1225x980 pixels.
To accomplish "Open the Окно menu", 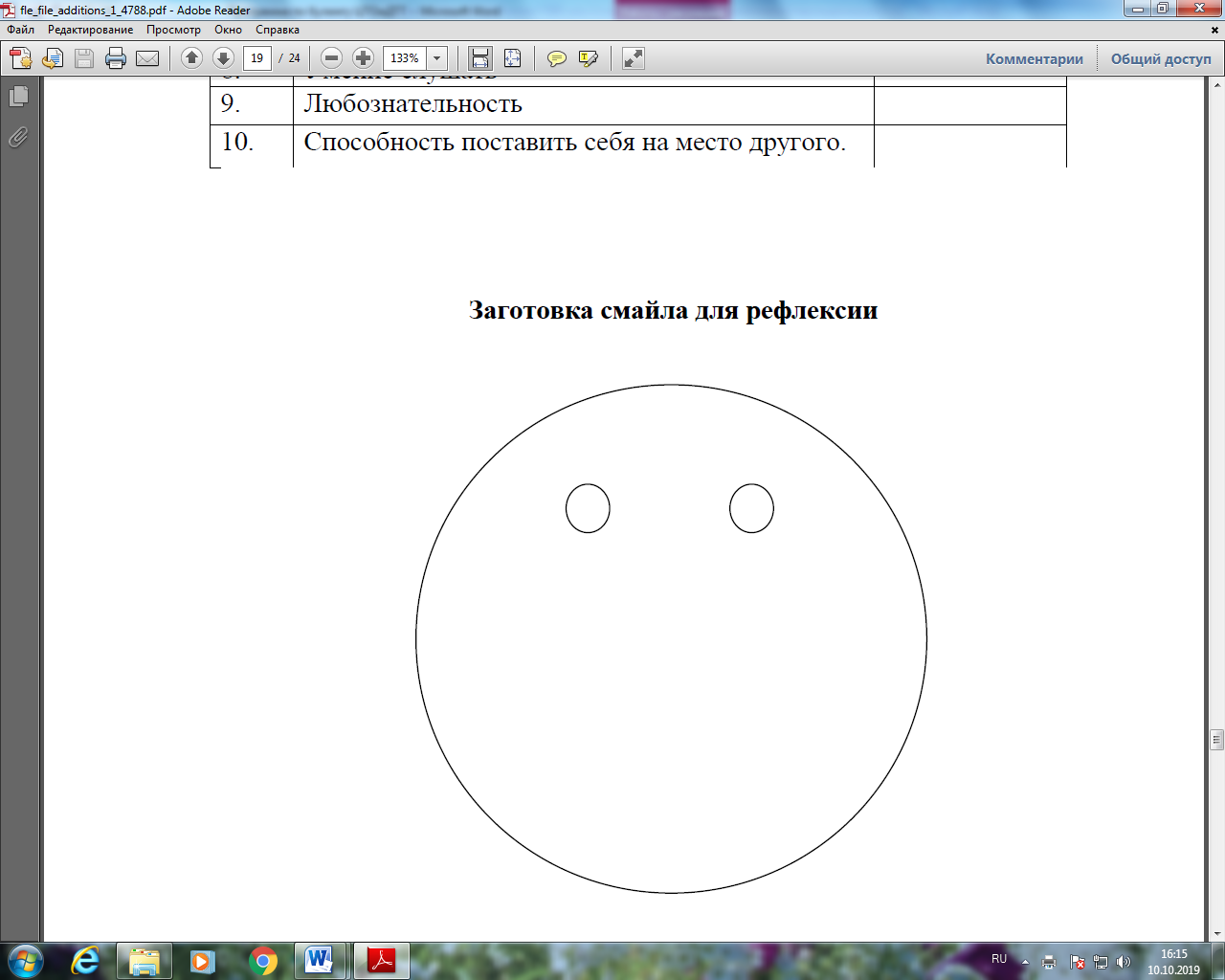I will point(229,30).
